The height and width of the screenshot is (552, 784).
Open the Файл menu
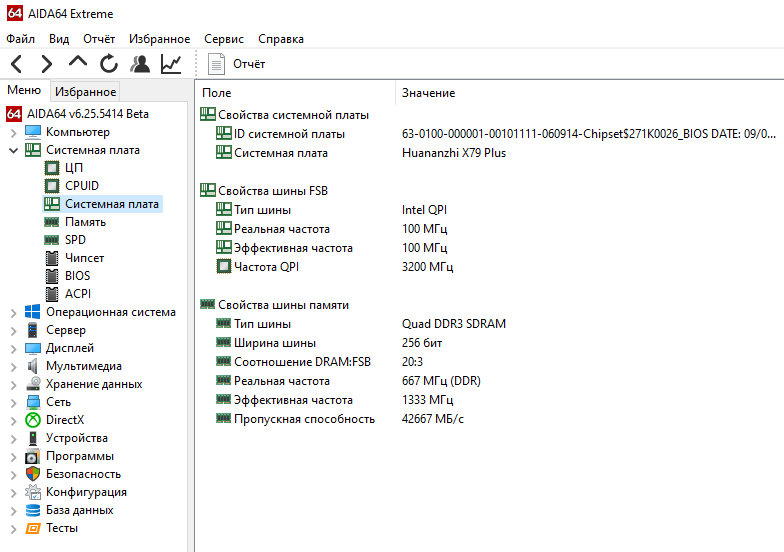point(20,39)
